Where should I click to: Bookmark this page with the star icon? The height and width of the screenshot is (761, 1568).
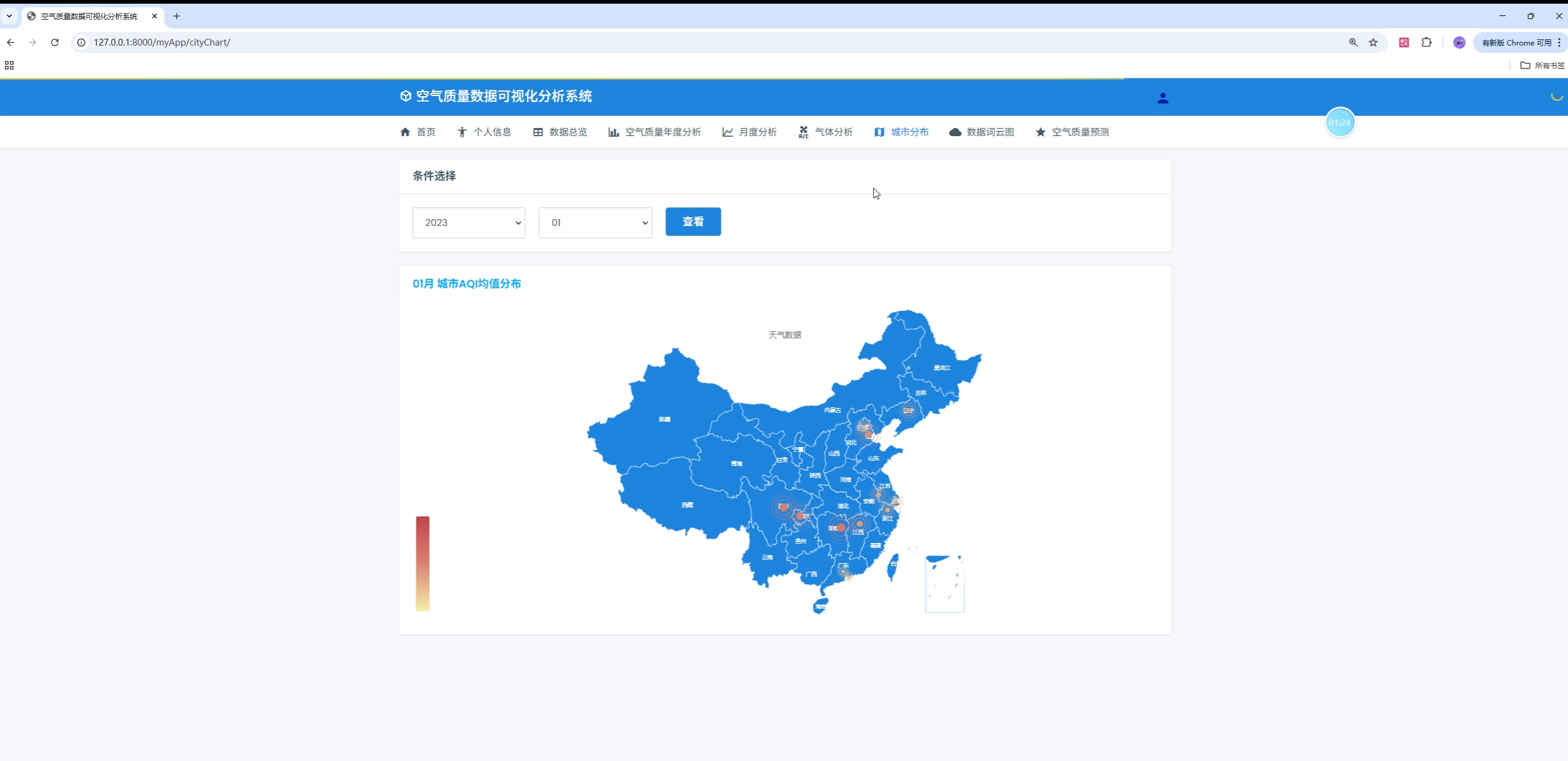coord(1373,42)
